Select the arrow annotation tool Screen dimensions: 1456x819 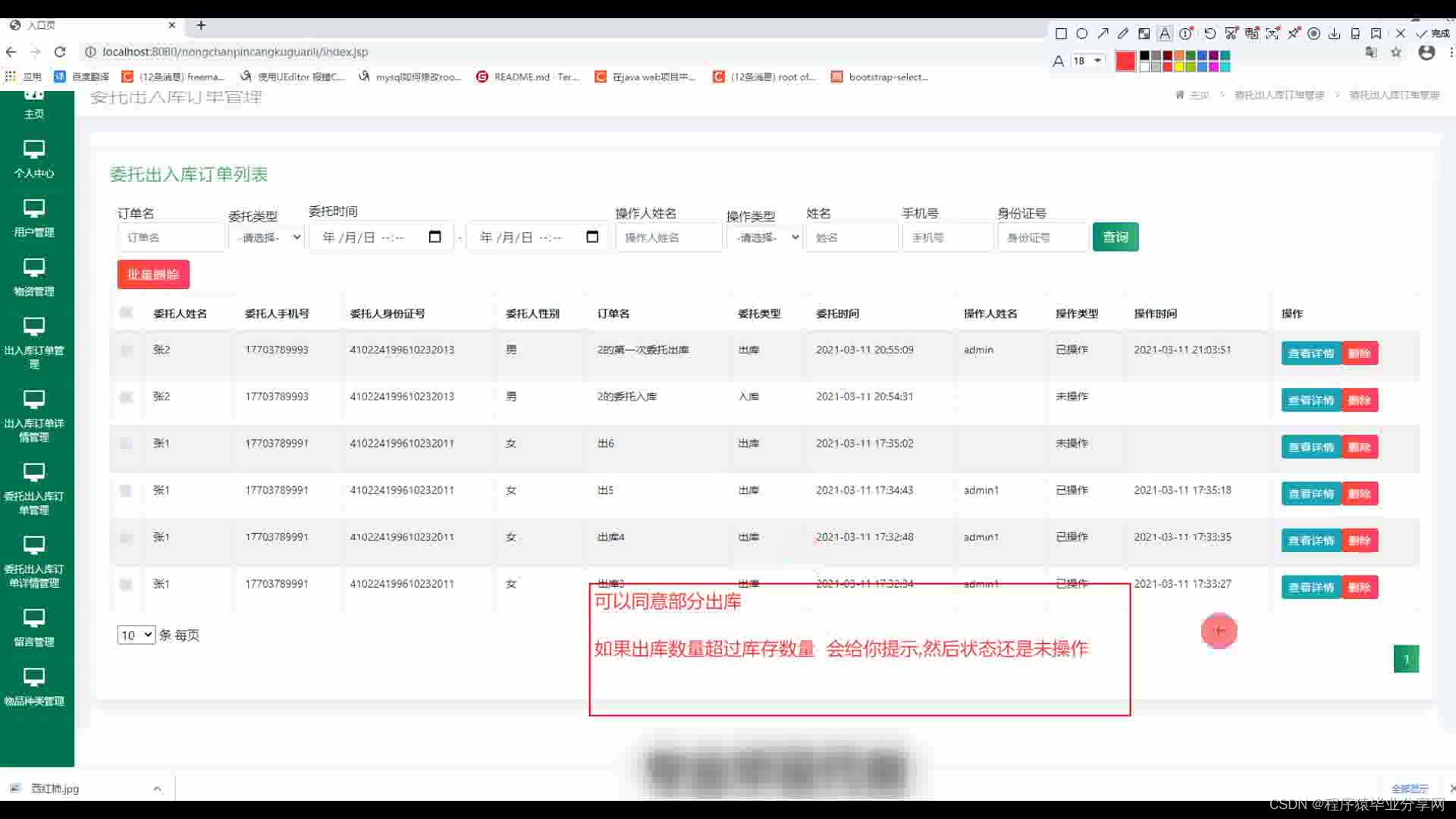[x=1103, y=33]
